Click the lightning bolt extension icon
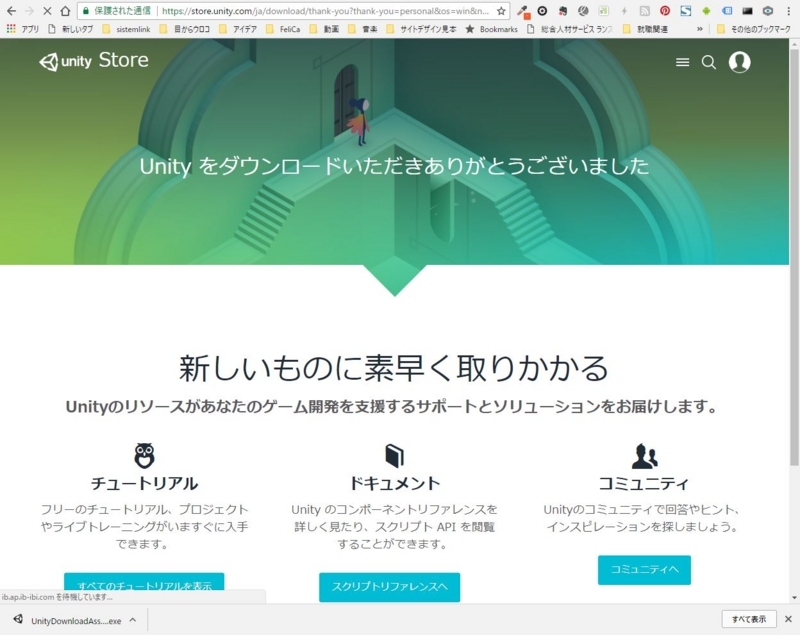This screenshot has height=635, width=800. pos(624,11)
